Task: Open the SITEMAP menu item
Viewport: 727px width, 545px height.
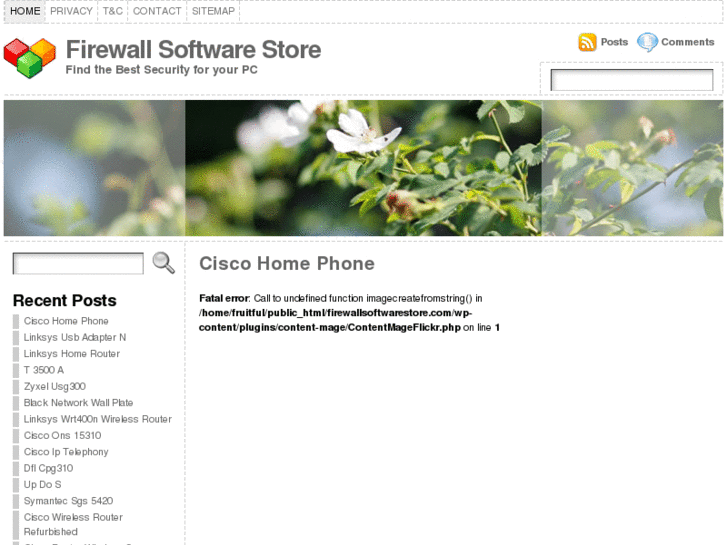Action: click(x=213, y=11)
